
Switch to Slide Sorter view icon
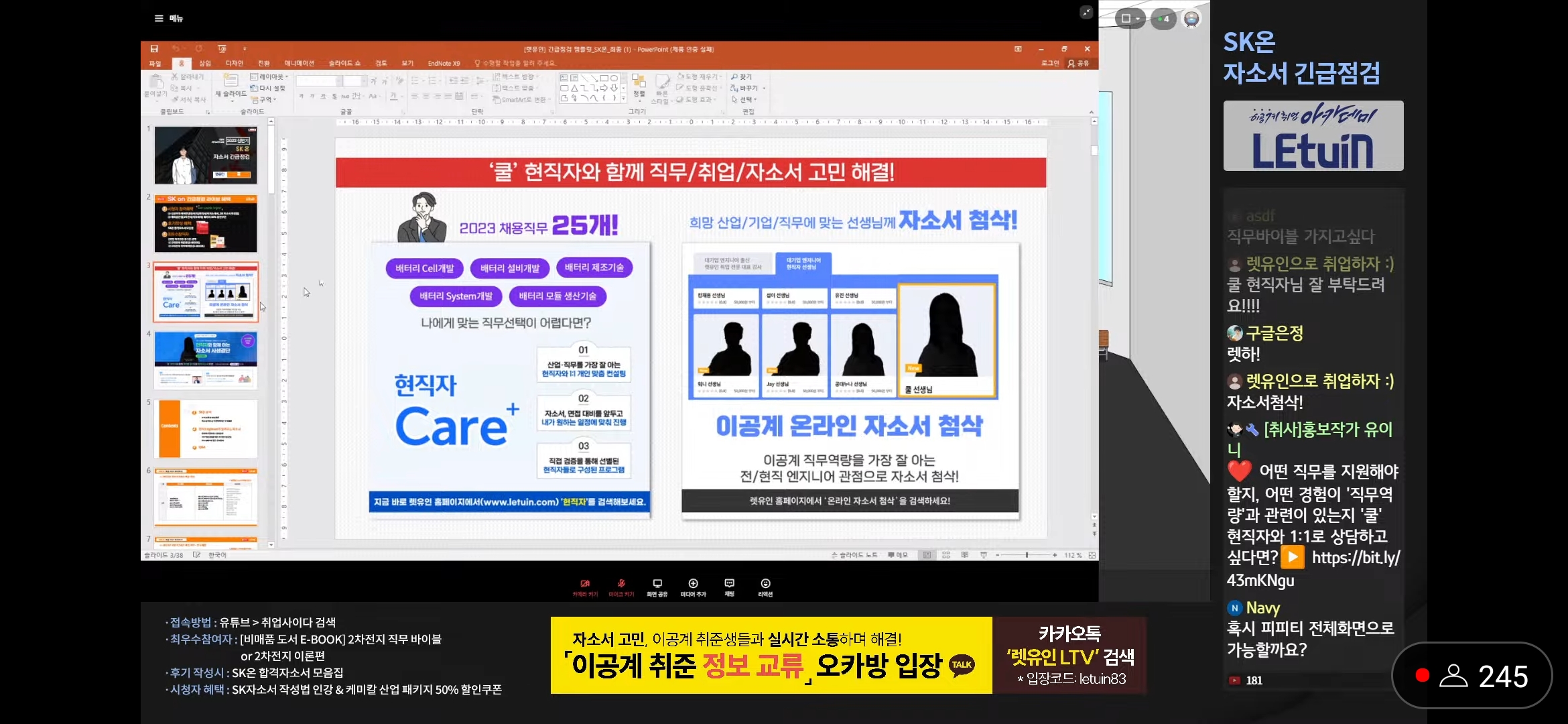(946, 555)
